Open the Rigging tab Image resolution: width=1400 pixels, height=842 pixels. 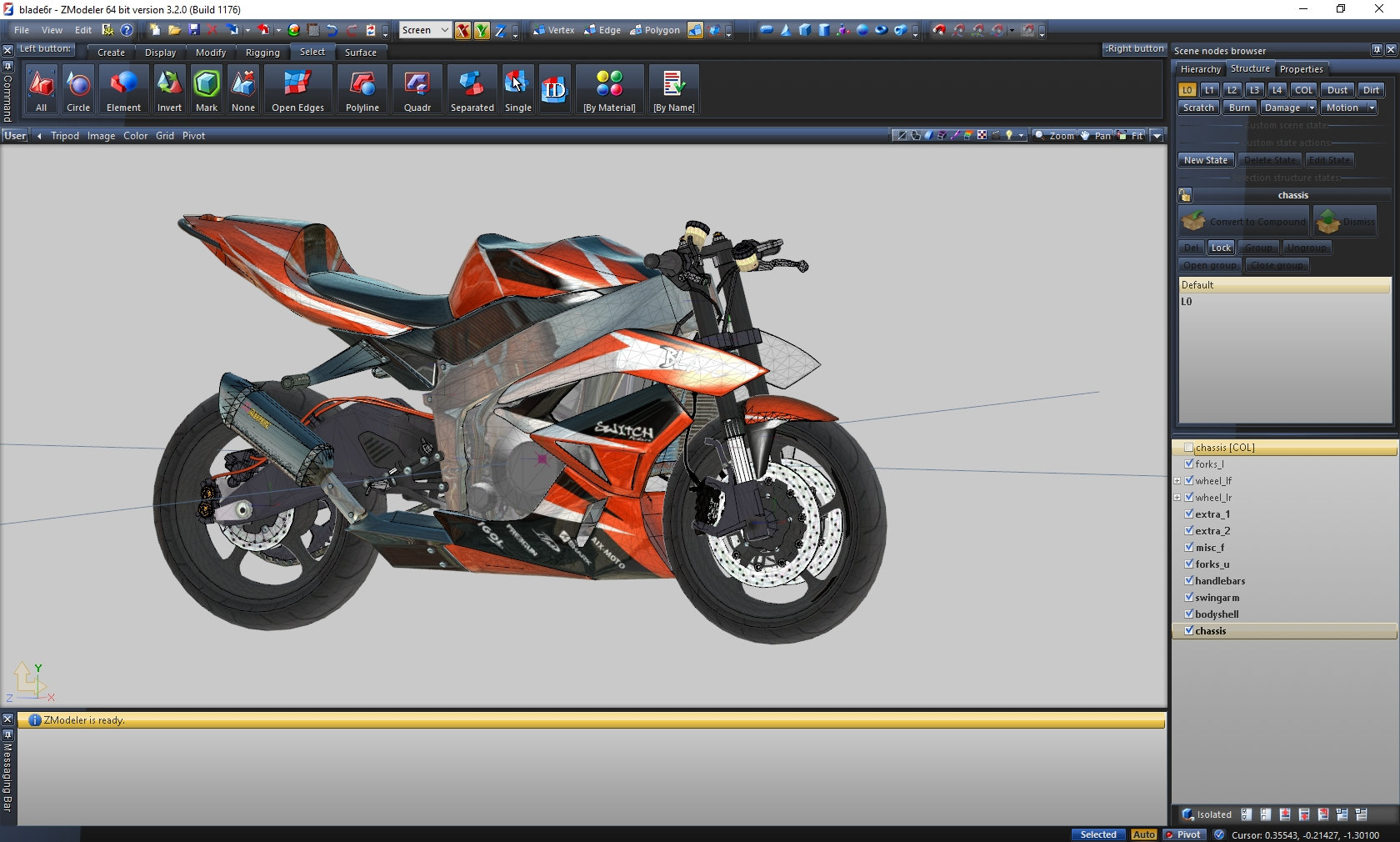click(x=262, y=53)
